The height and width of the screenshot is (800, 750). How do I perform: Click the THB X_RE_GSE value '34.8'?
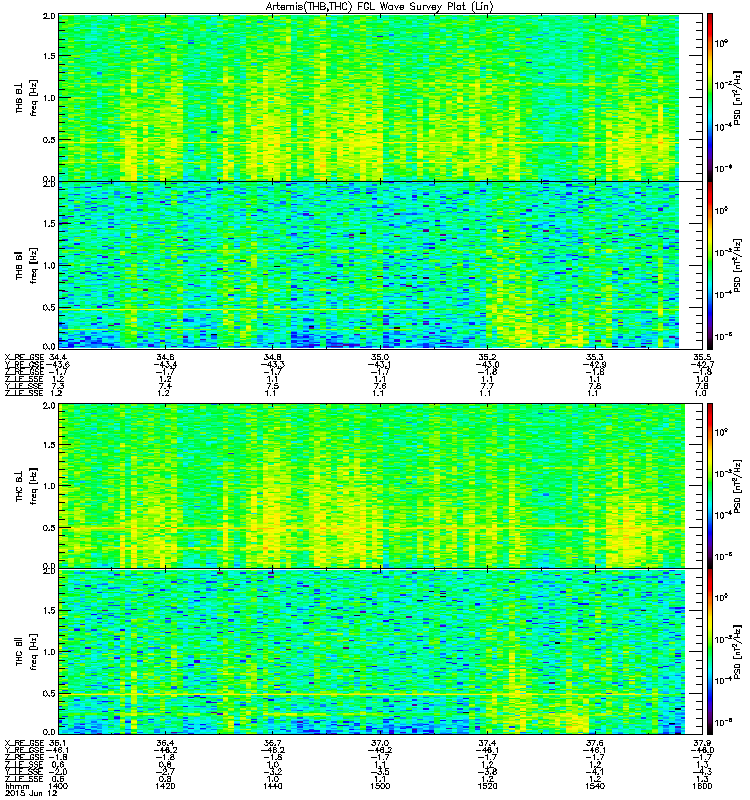[x=272, y=357]
